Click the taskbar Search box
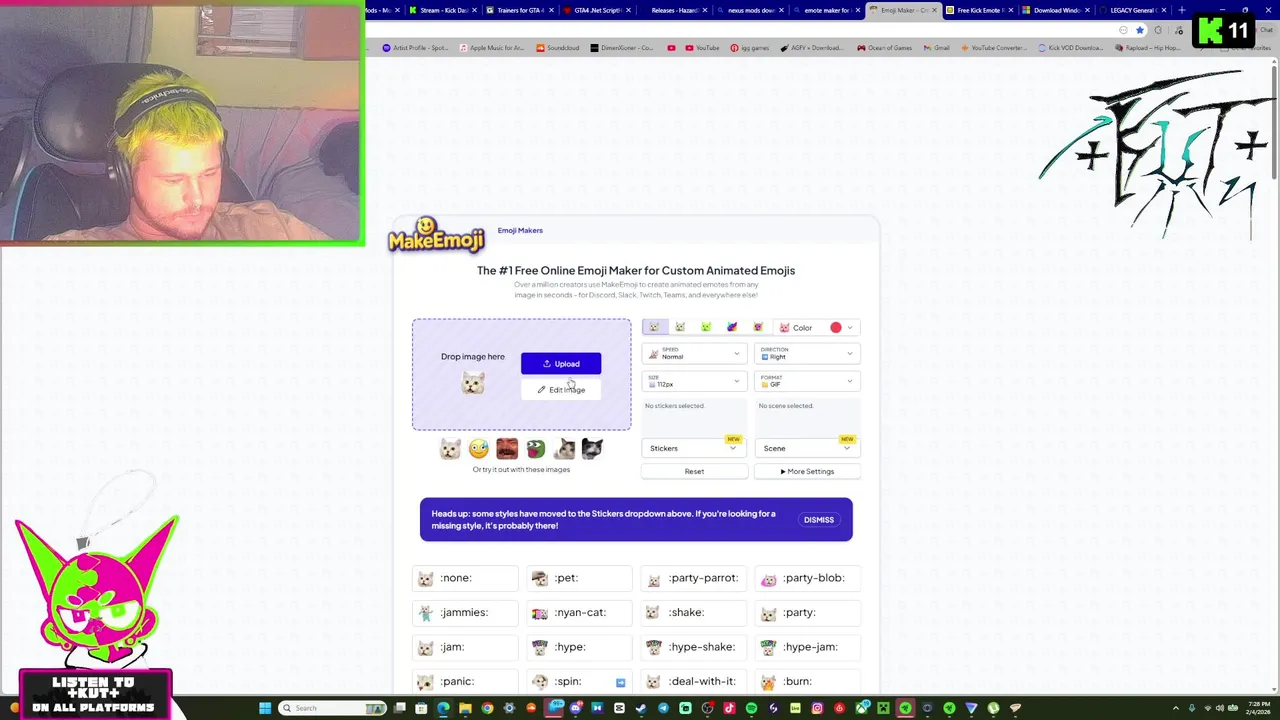The width and height of the screenshot is (1280, 720). 332,708
